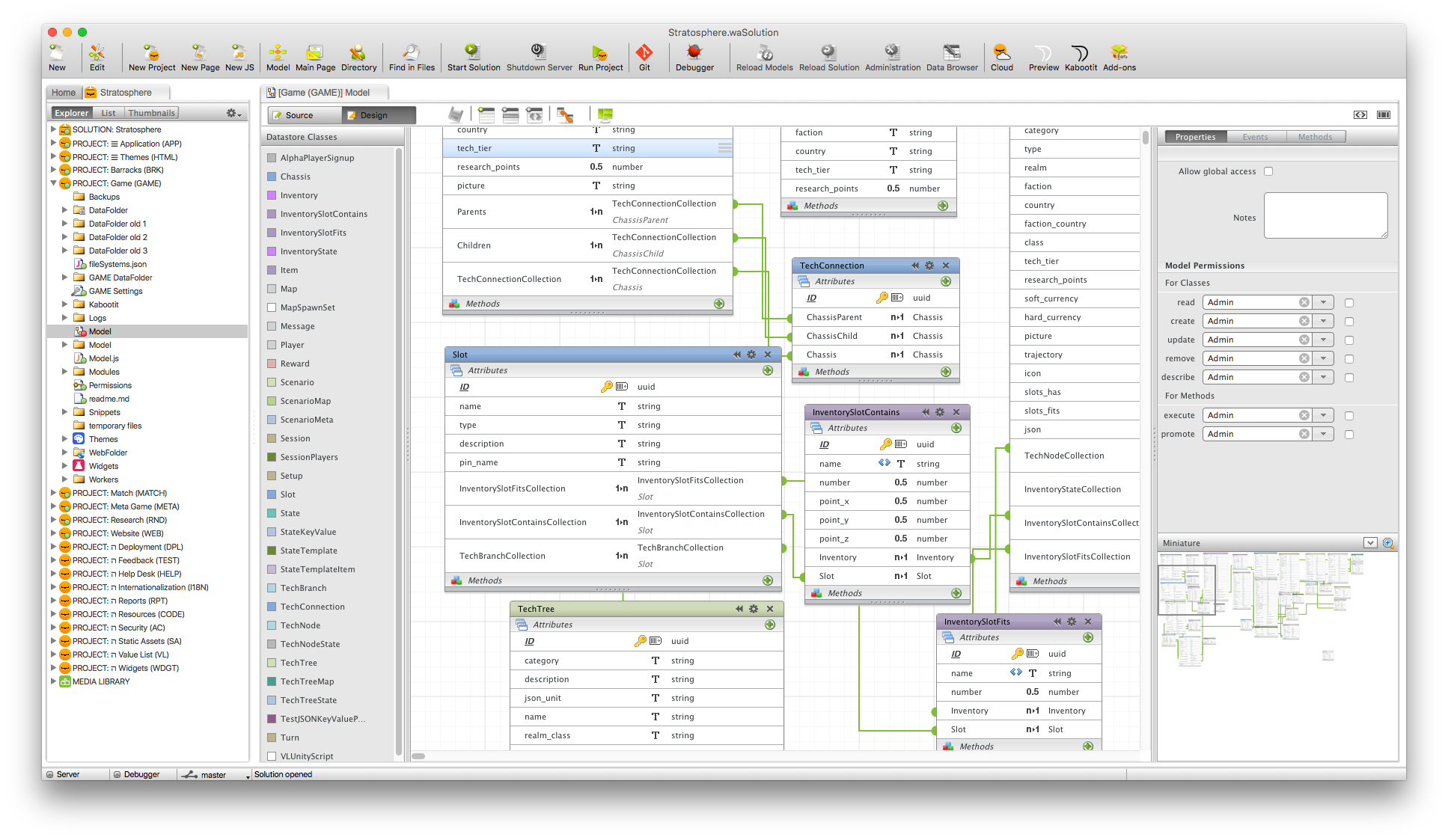The height and width of the screenshot is (840, 1448).
Task: Switch to the Methods properties tab
Action: point(1315,137)
